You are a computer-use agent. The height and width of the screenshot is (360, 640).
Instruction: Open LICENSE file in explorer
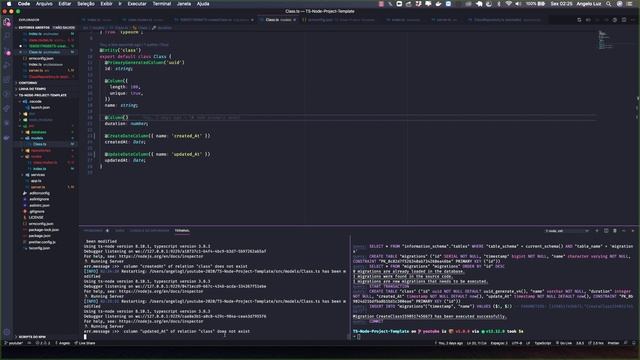(x=36, y=218)
